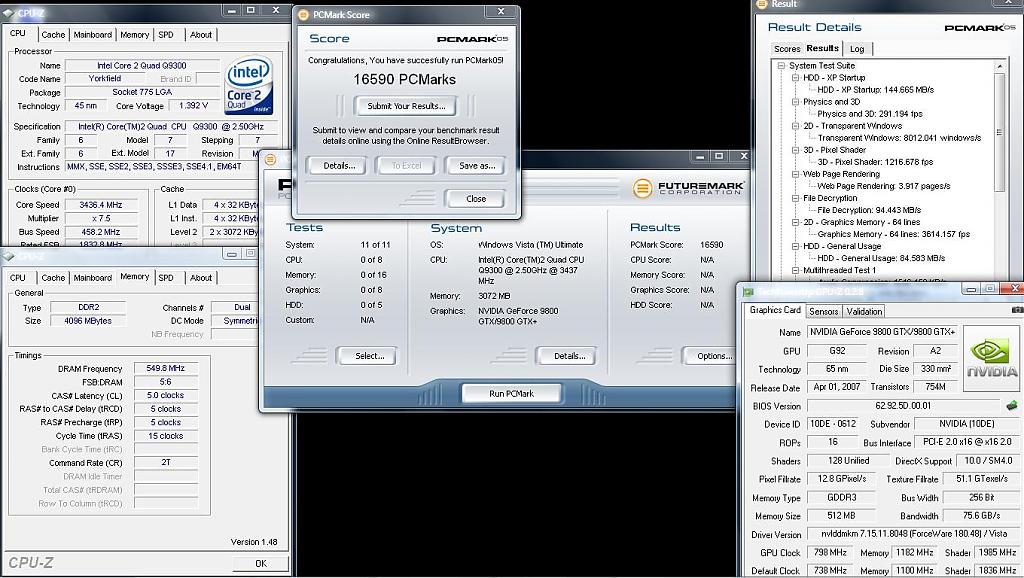Viewport: 1024px width, 578px height.
Task: Click the '16590 PCMarks' score text
Action: [x=405, y=80]
